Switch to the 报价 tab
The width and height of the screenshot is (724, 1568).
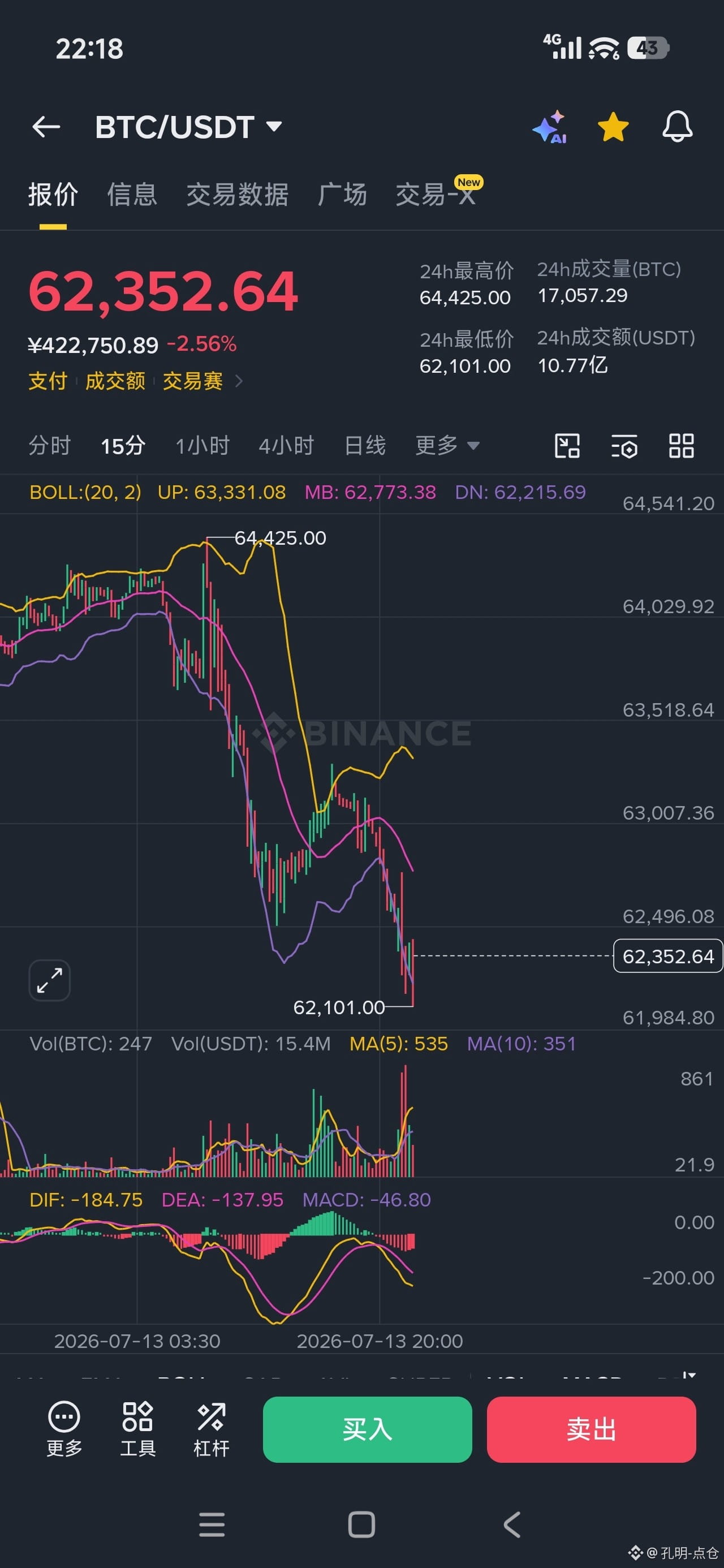tap(53, 195)
